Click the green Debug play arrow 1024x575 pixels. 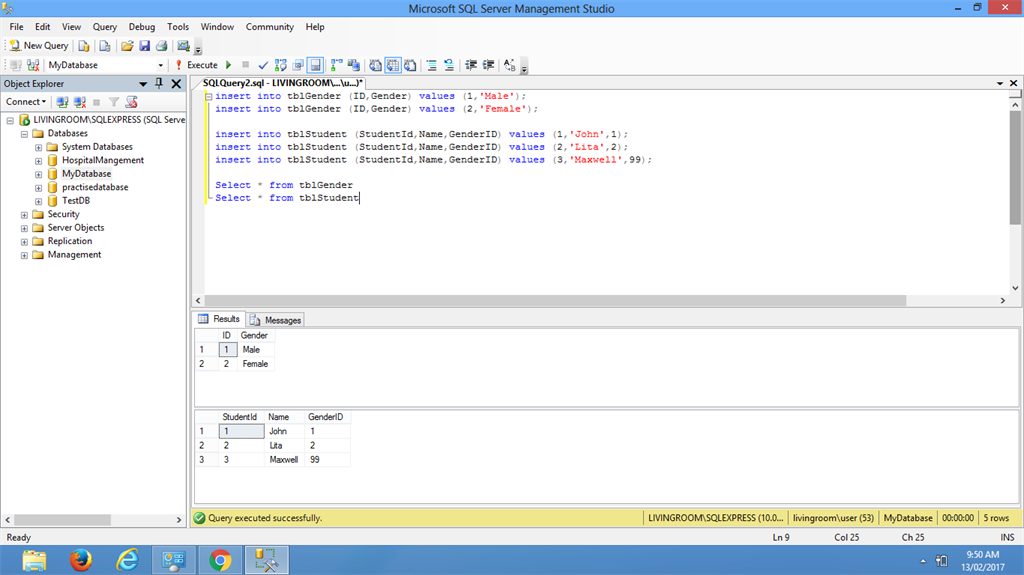coord(229,65)
